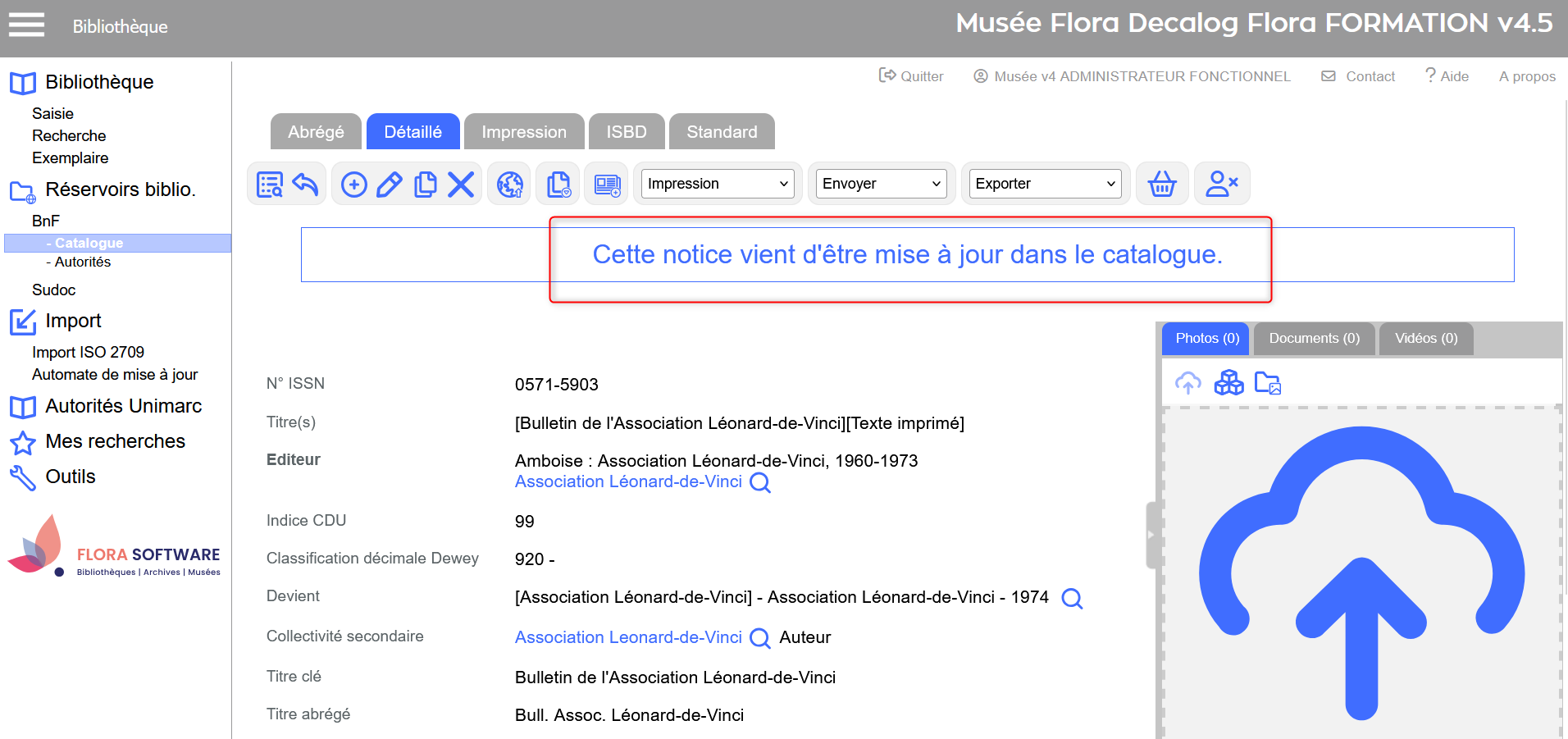Click the image folder icon in the Photos panel
Viewport: 1568px width, 739px height.
click(x=1268, y=383)
